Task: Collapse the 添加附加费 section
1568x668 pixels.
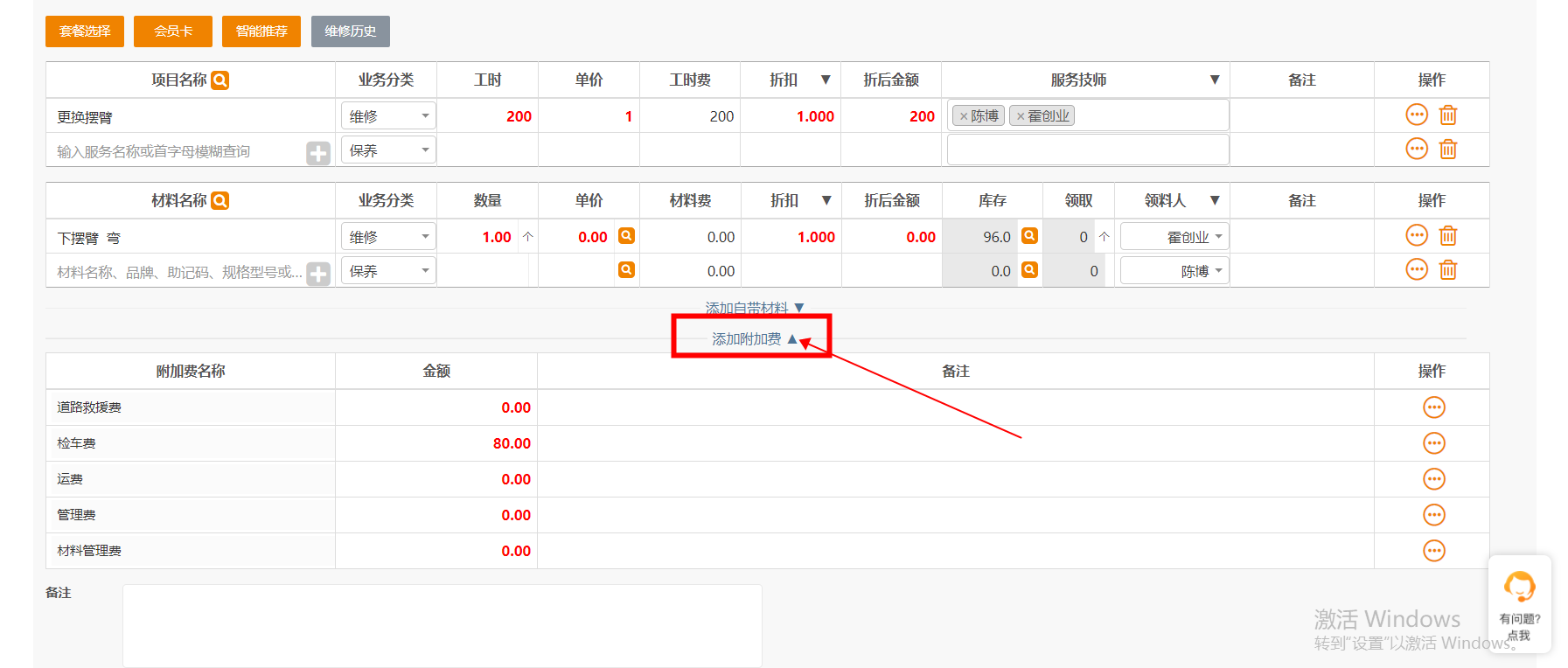Action: tap(754, 339)
